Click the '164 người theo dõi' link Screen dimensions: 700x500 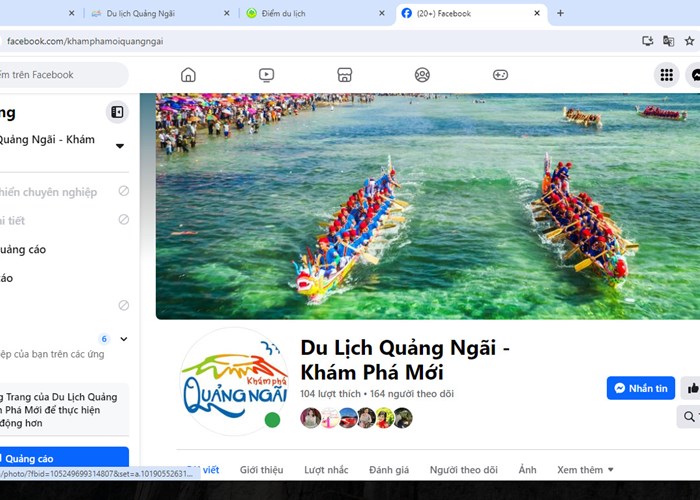[414, 394]
